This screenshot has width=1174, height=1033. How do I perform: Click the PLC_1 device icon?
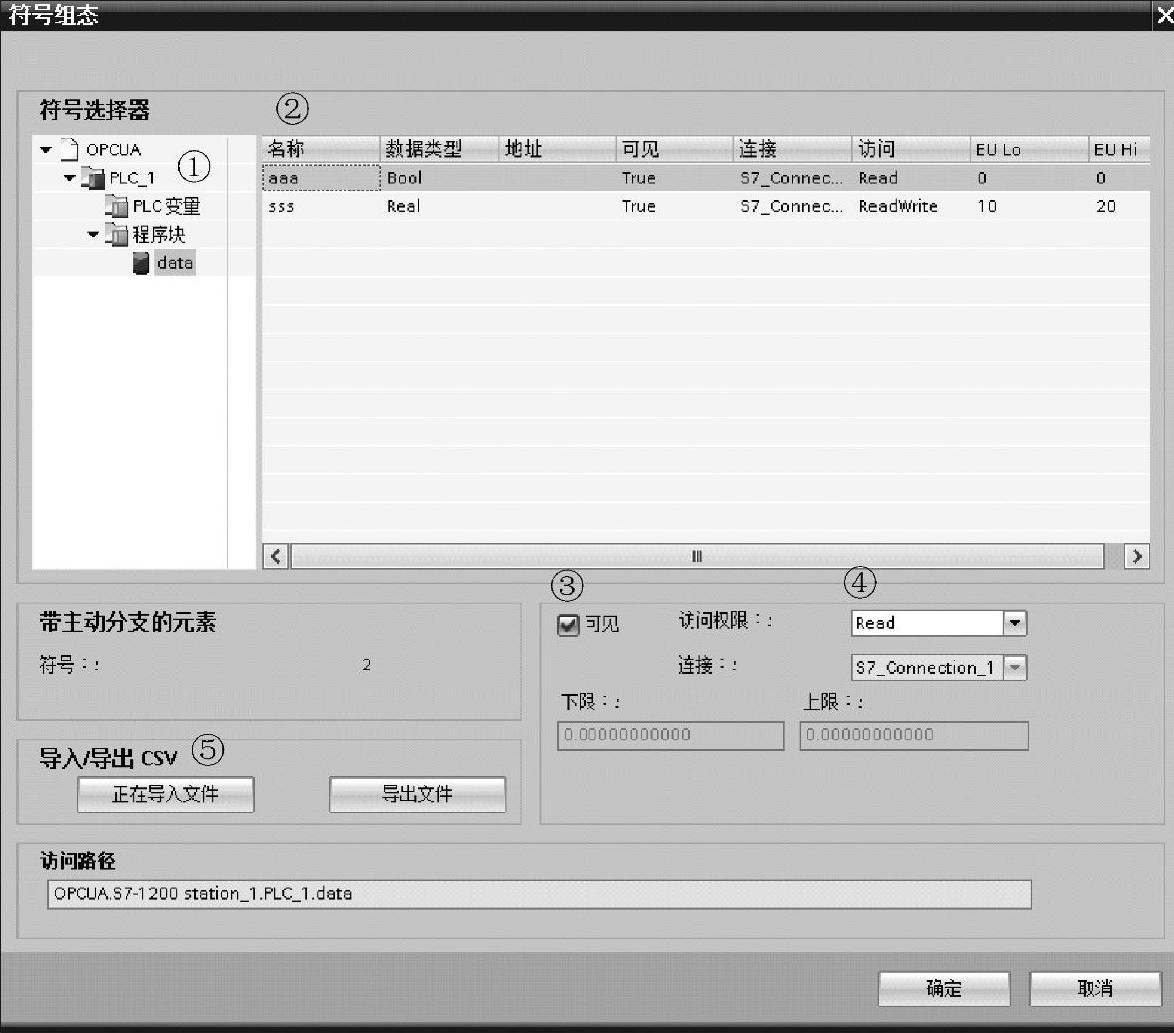click(x=93, y=177)
